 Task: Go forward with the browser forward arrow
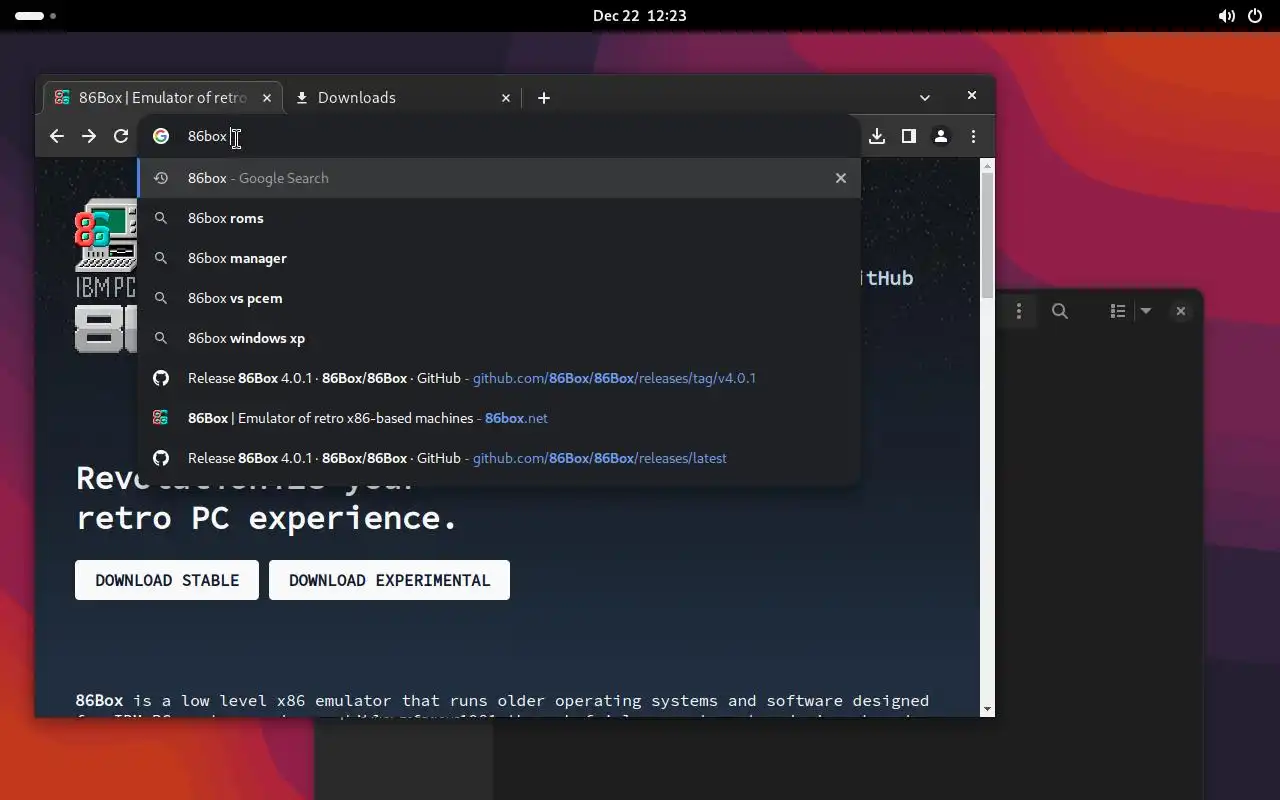(x=89, y=136)
